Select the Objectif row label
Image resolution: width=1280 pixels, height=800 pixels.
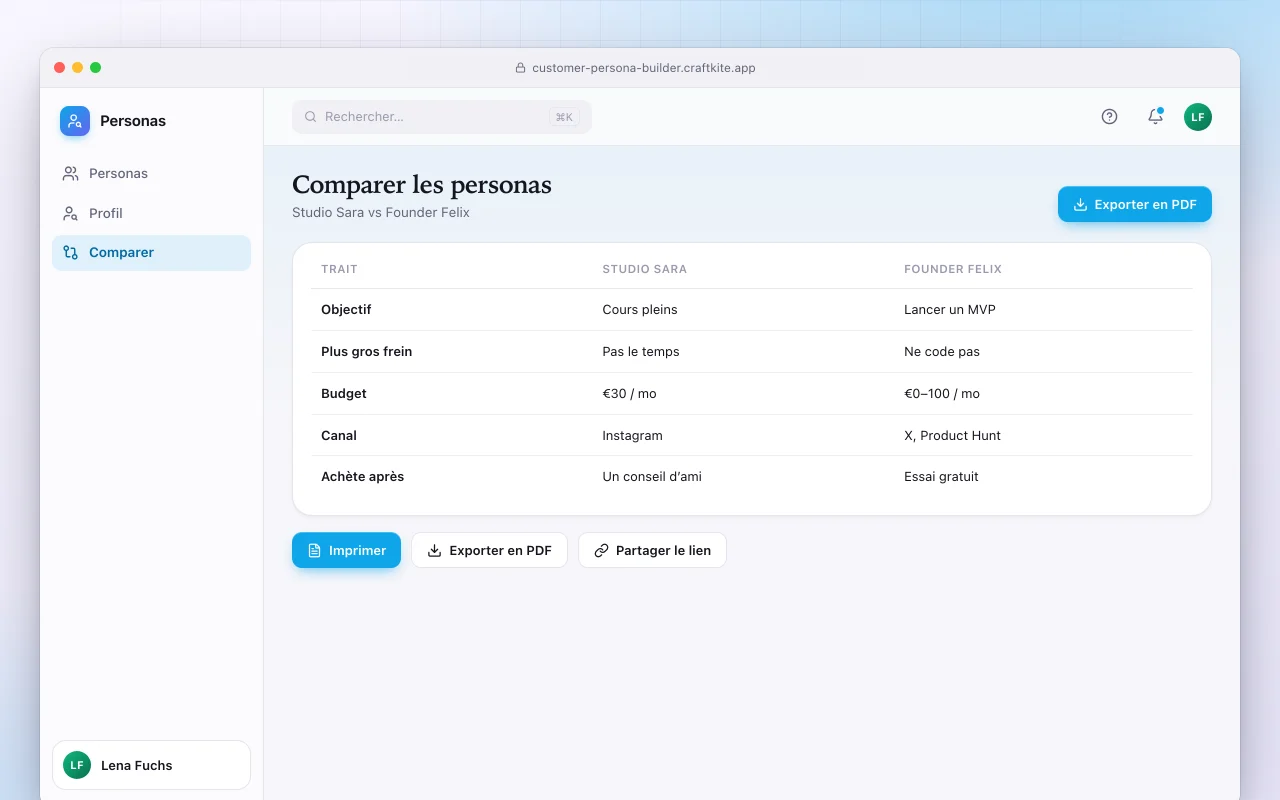coord(346,310)
